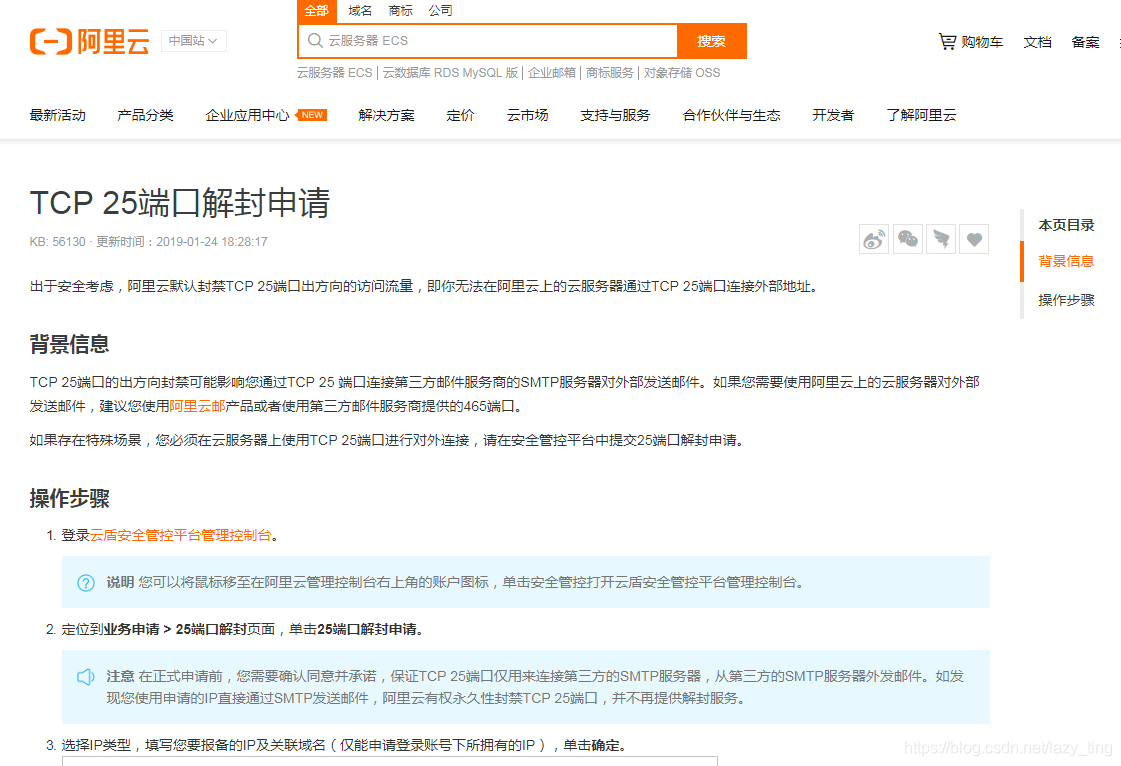Open the 最新活动 menu
Image resolution: width=1121 pixels, height=766 pixels.
[x=58, y=115]
